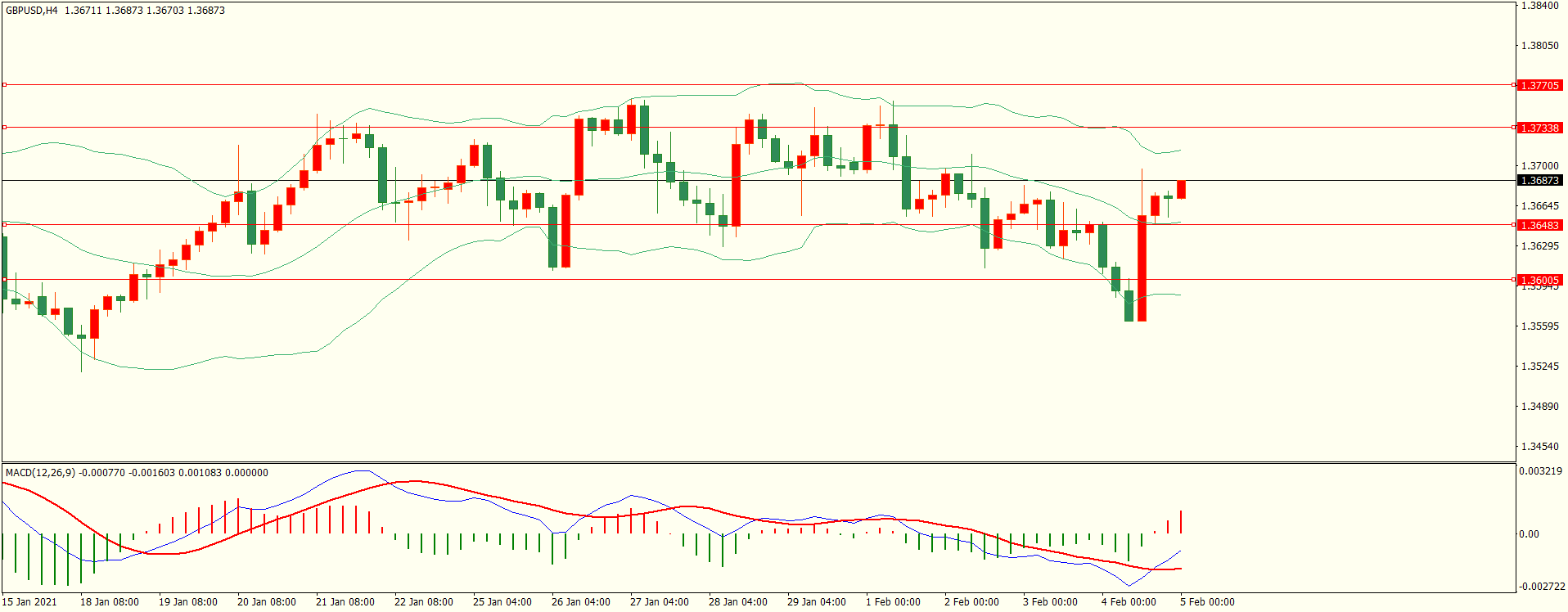This screenshot has width=1568, height=612.
Task: Click the 5 Feb 00:00 time label
Action: [1207, 602]
